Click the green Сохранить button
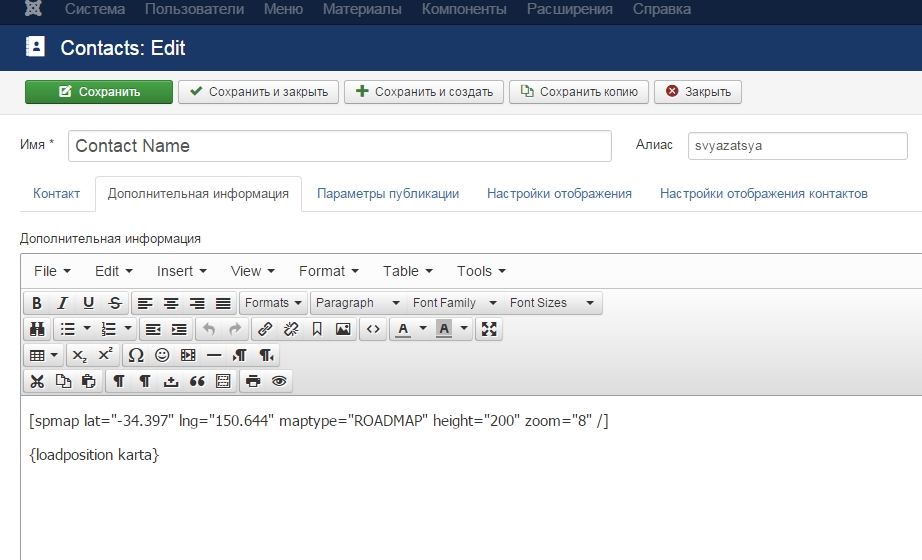This screenshot has height=560, width=922. pos(99,92)
